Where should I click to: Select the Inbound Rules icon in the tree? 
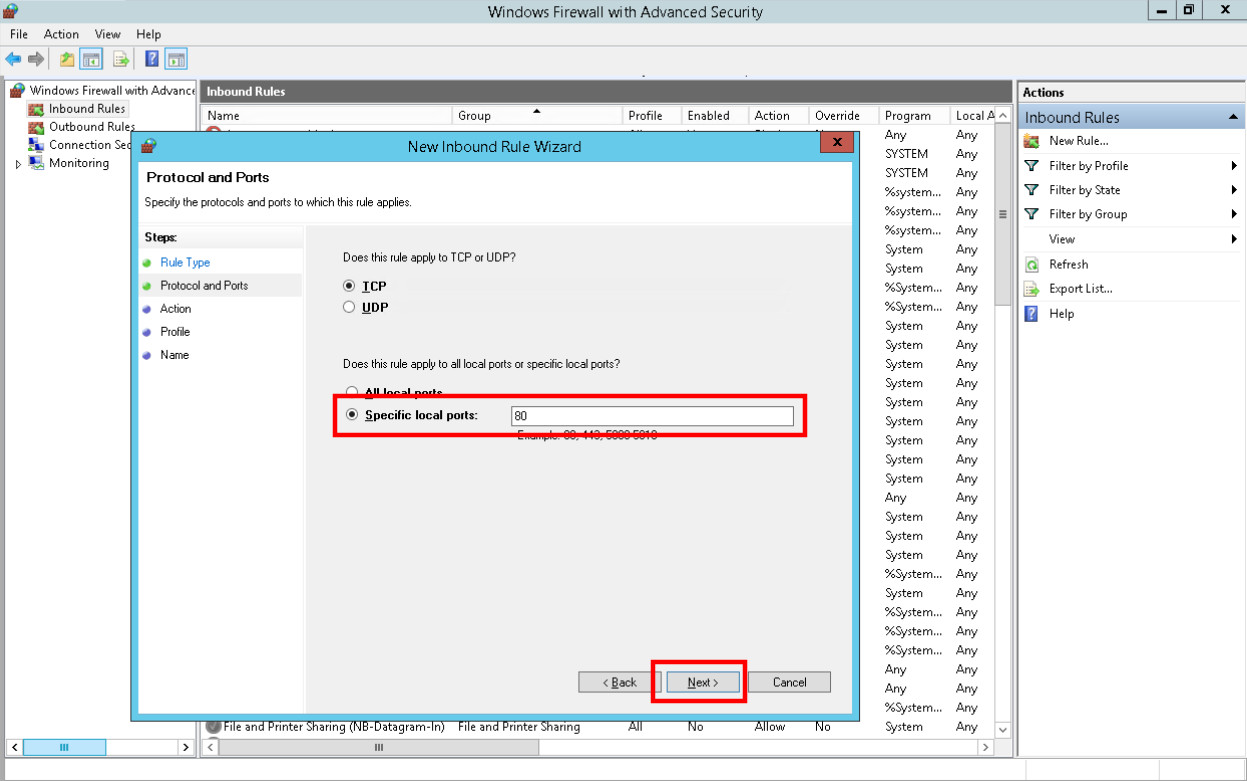(x=37, y=109)
